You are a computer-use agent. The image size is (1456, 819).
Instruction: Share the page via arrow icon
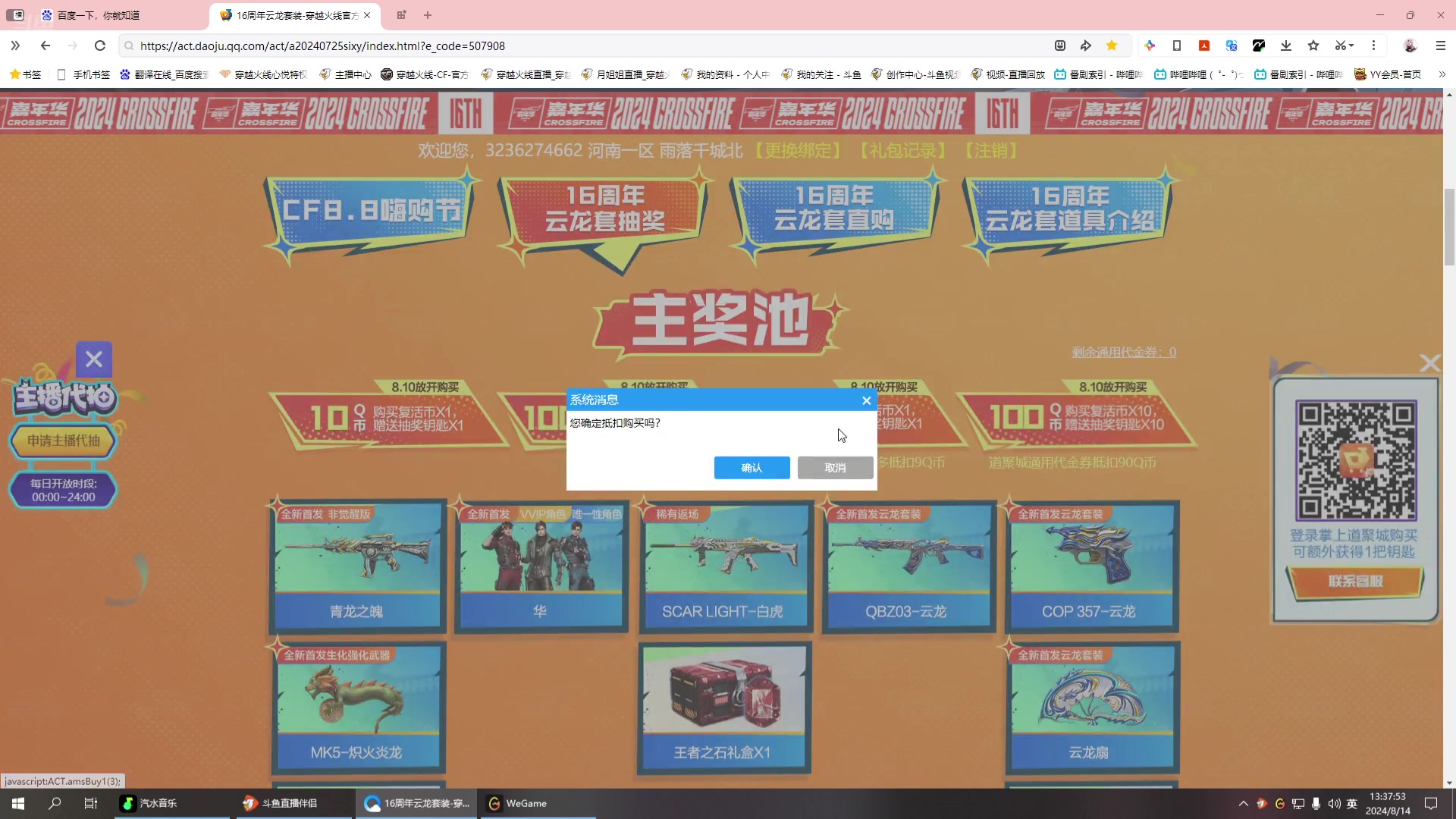tap(1086, 45)
